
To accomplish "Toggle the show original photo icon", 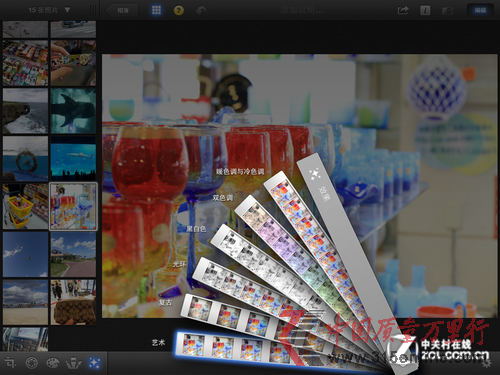I will coord(447,11).
